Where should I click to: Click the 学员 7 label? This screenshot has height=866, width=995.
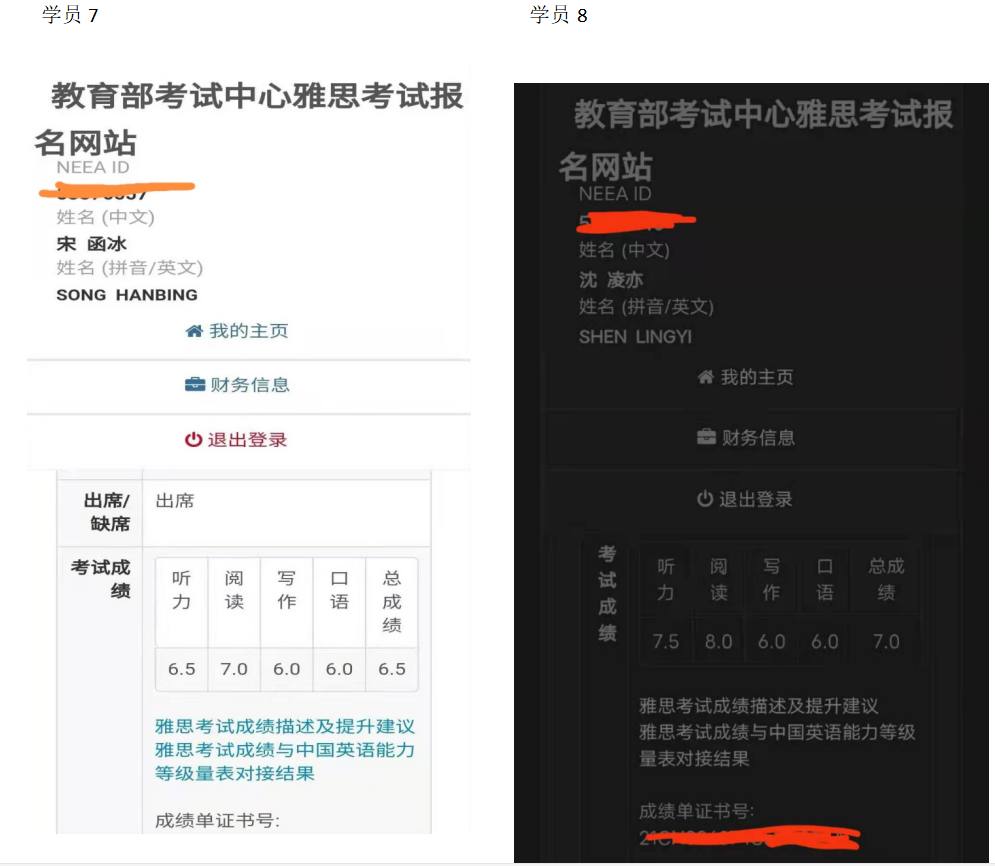[x=70, y=15]
